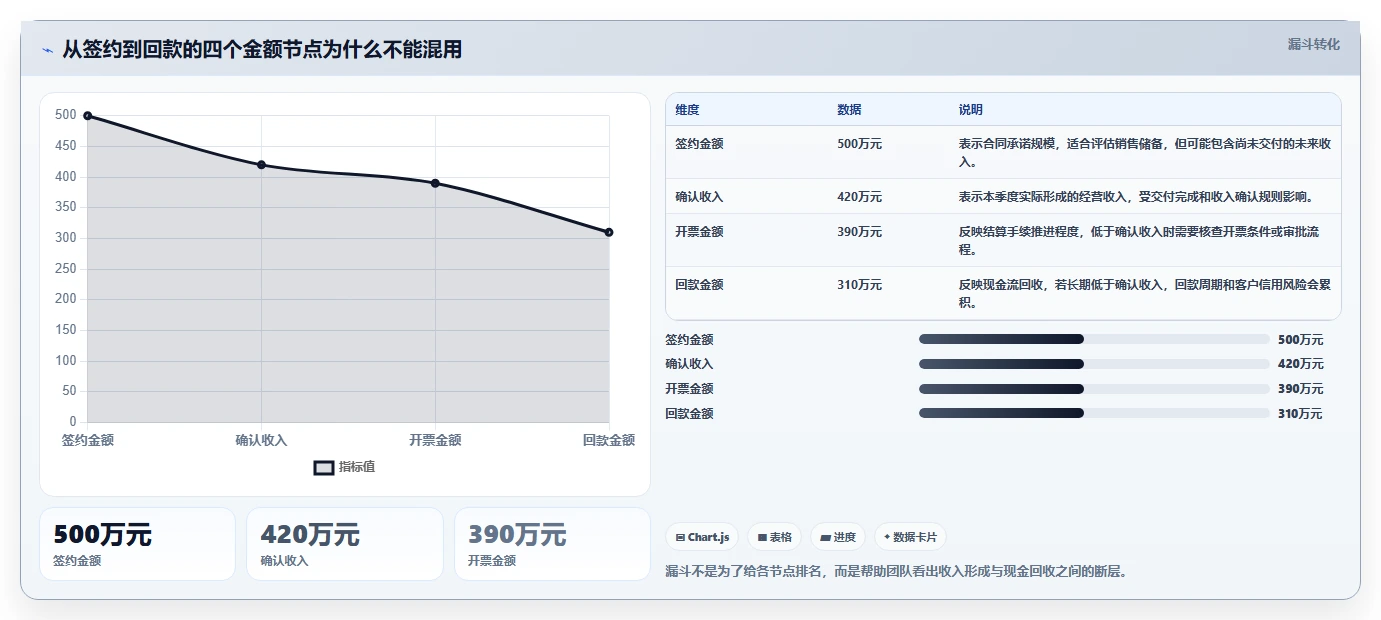This screenshot has height=620, width=1381.
Task: Click the 表格 chip
Action: [774, 537]
